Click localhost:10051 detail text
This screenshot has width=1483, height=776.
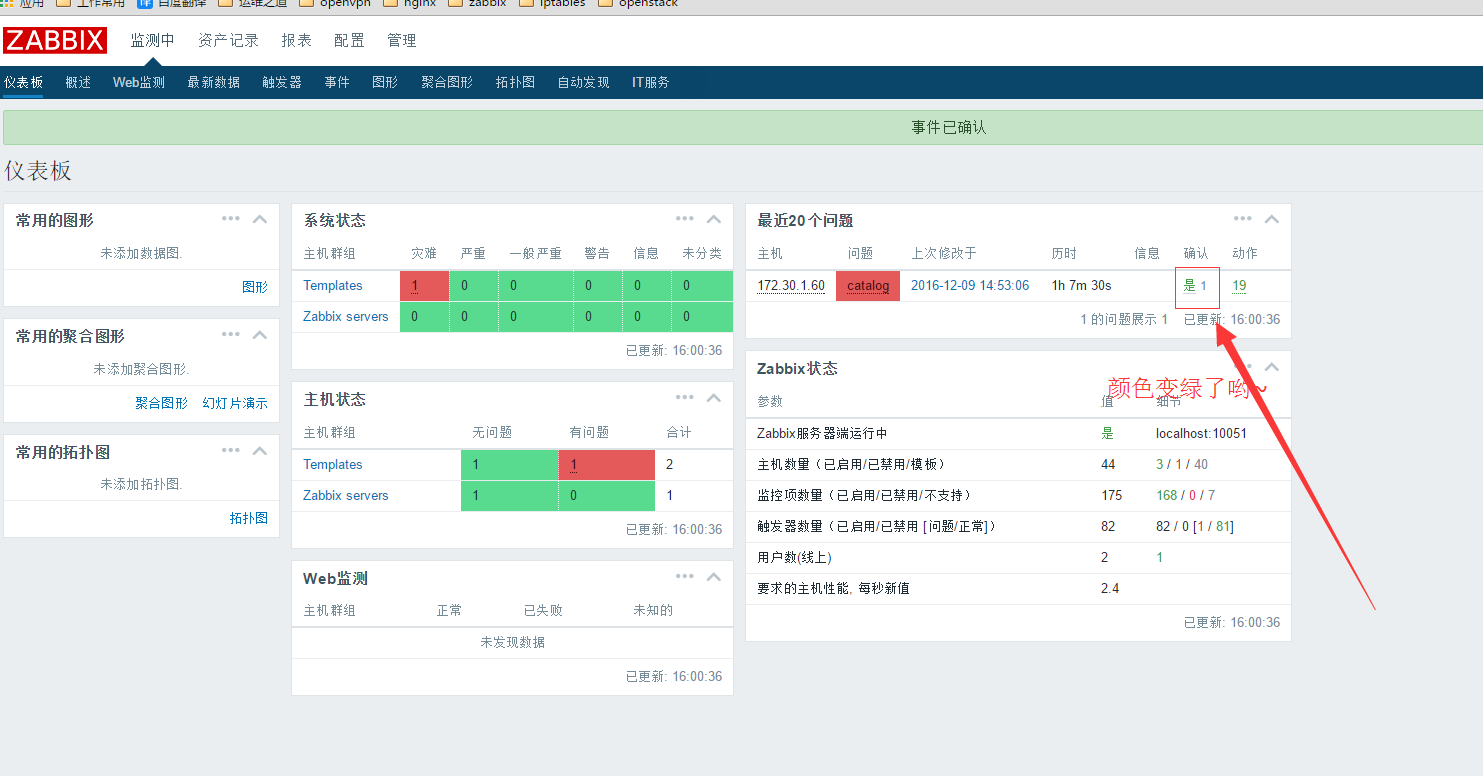pos(1201,434)
